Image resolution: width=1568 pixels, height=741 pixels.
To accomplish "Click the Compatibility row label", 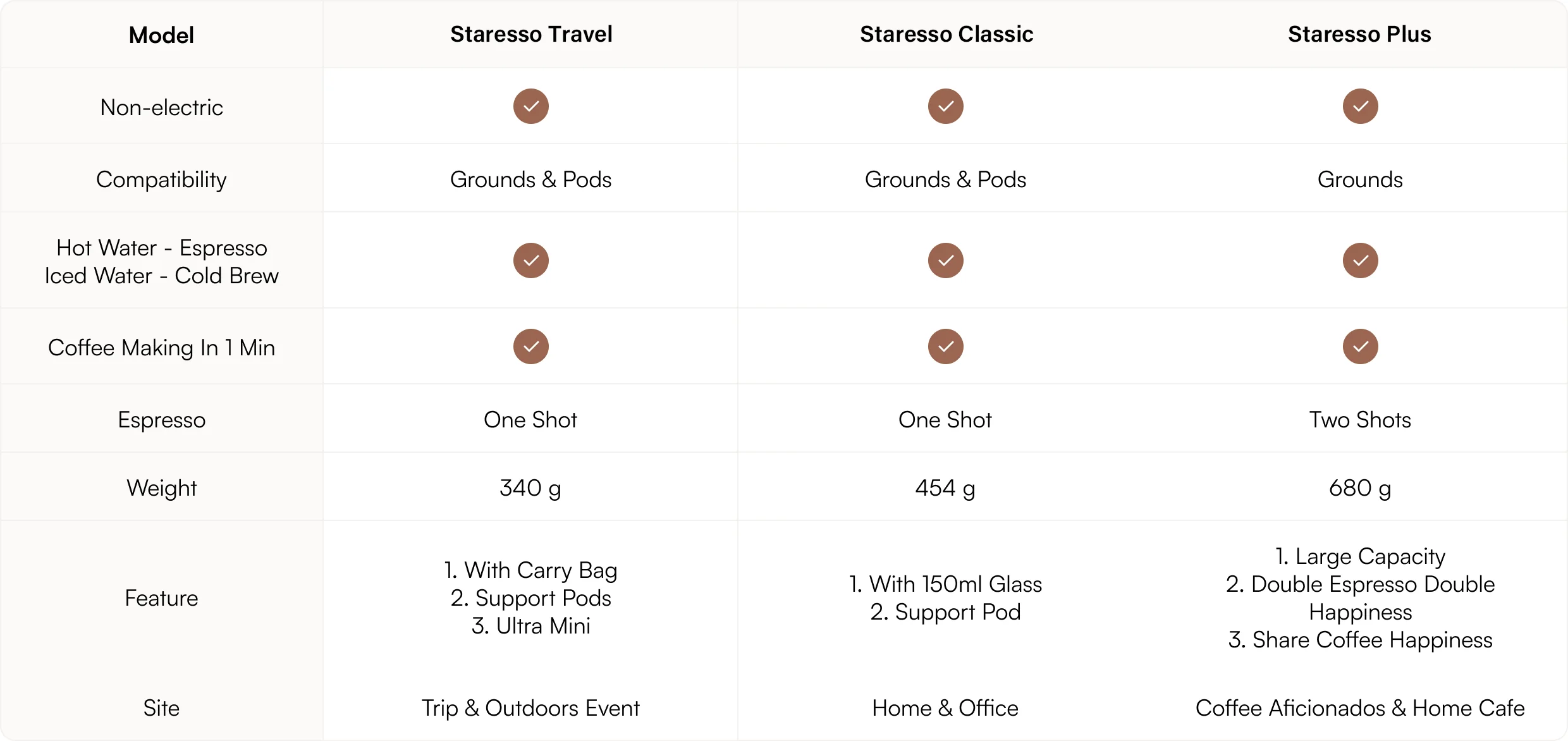I will click(161, 180).
